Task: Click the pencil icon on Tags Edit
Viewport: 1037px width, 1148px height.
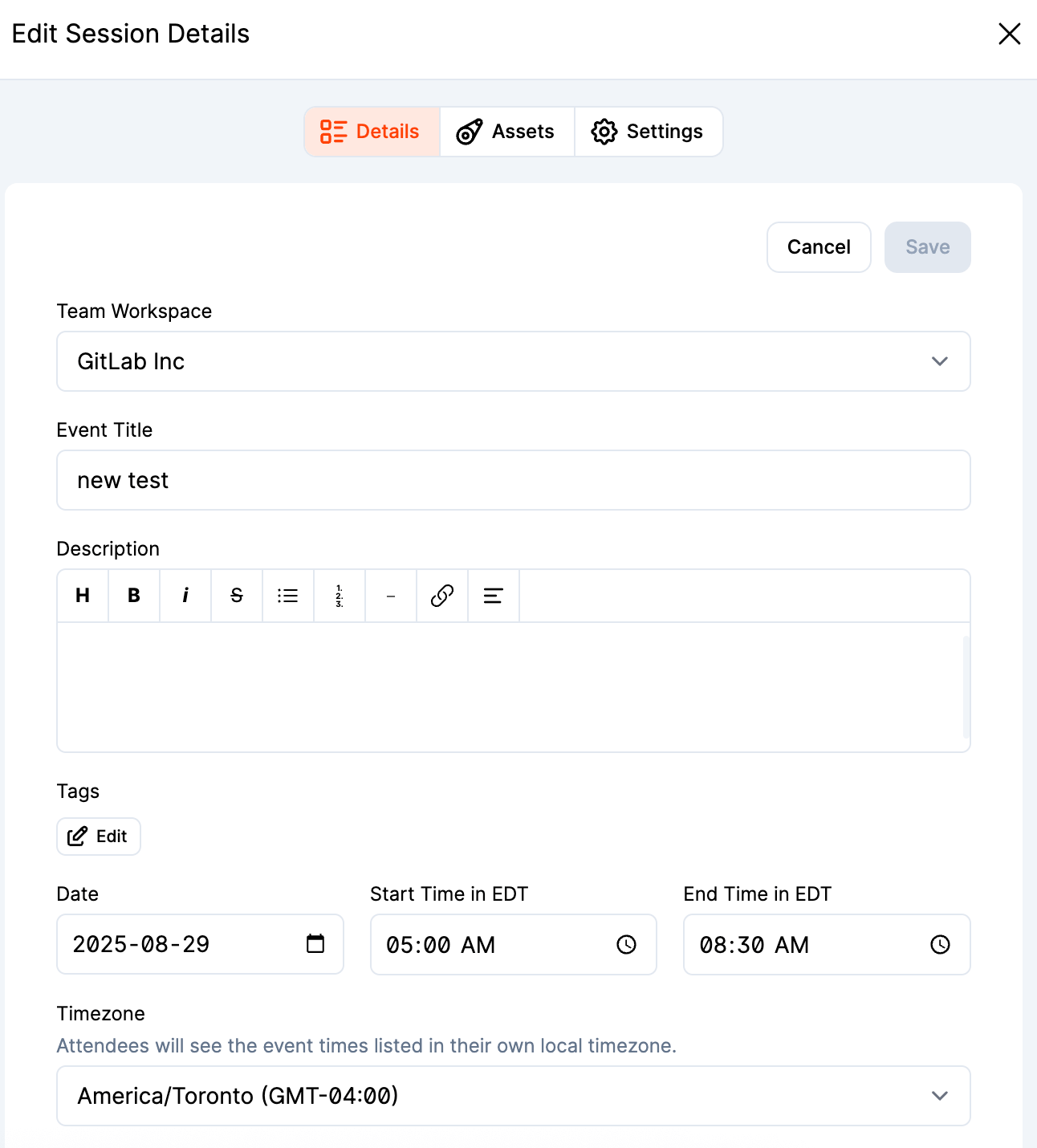Action: click(77, 837)
